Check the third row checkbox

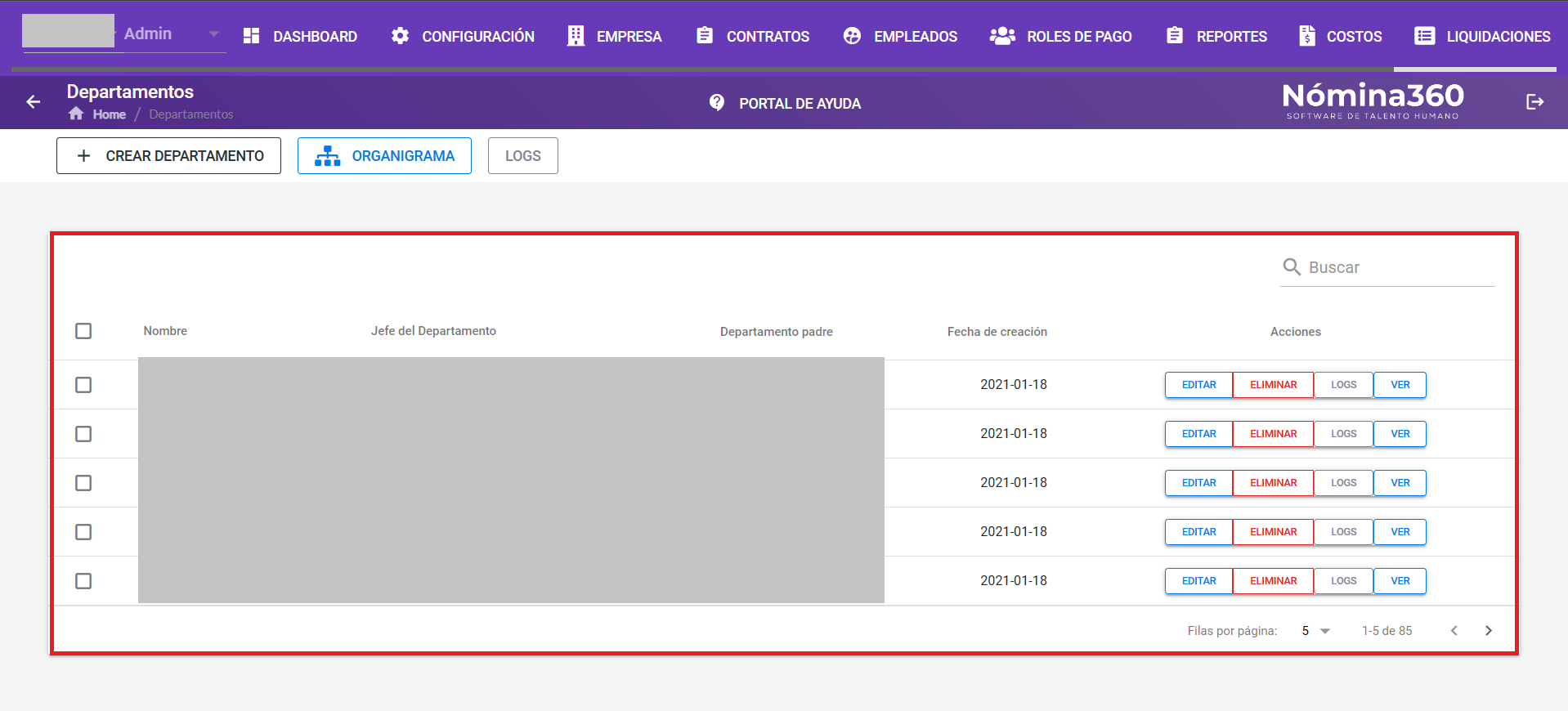tap(83, 483)
